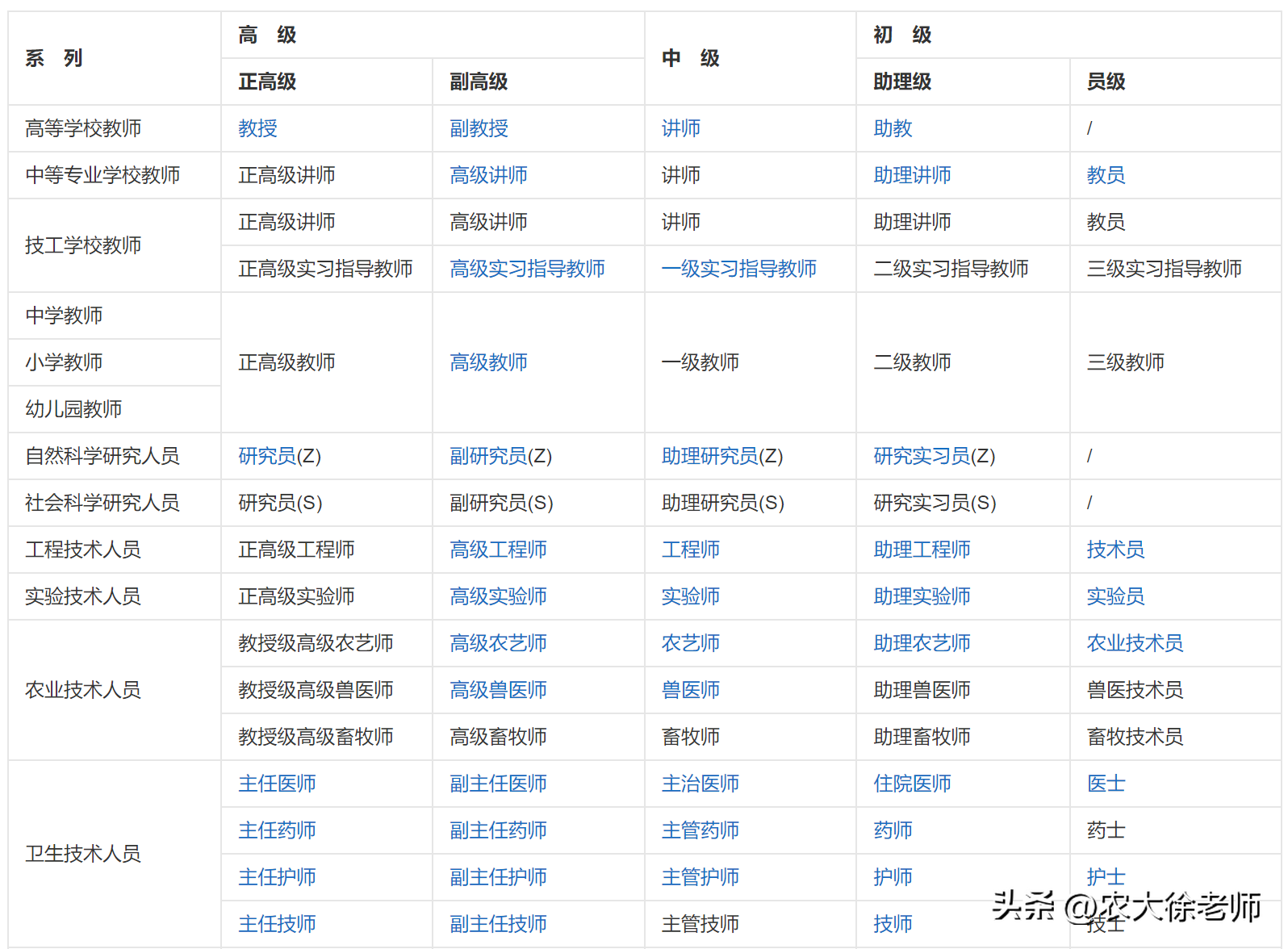This screenshot has width=1288, height=949.
Task: Select the 正高级实习指导教师 cell
Action: [x=327, y=269]
